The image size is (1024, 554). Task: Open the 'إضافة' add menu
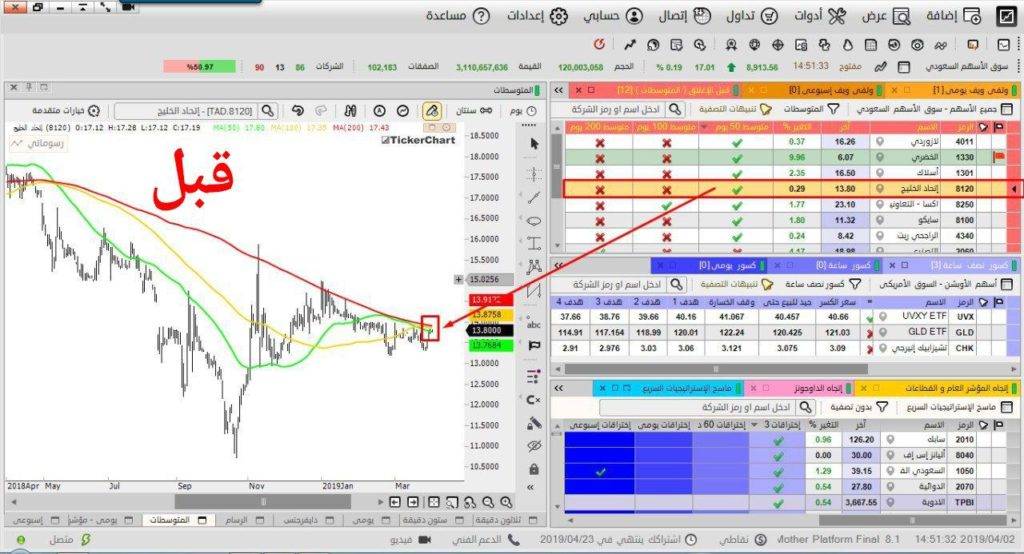[x=953, y=16]
